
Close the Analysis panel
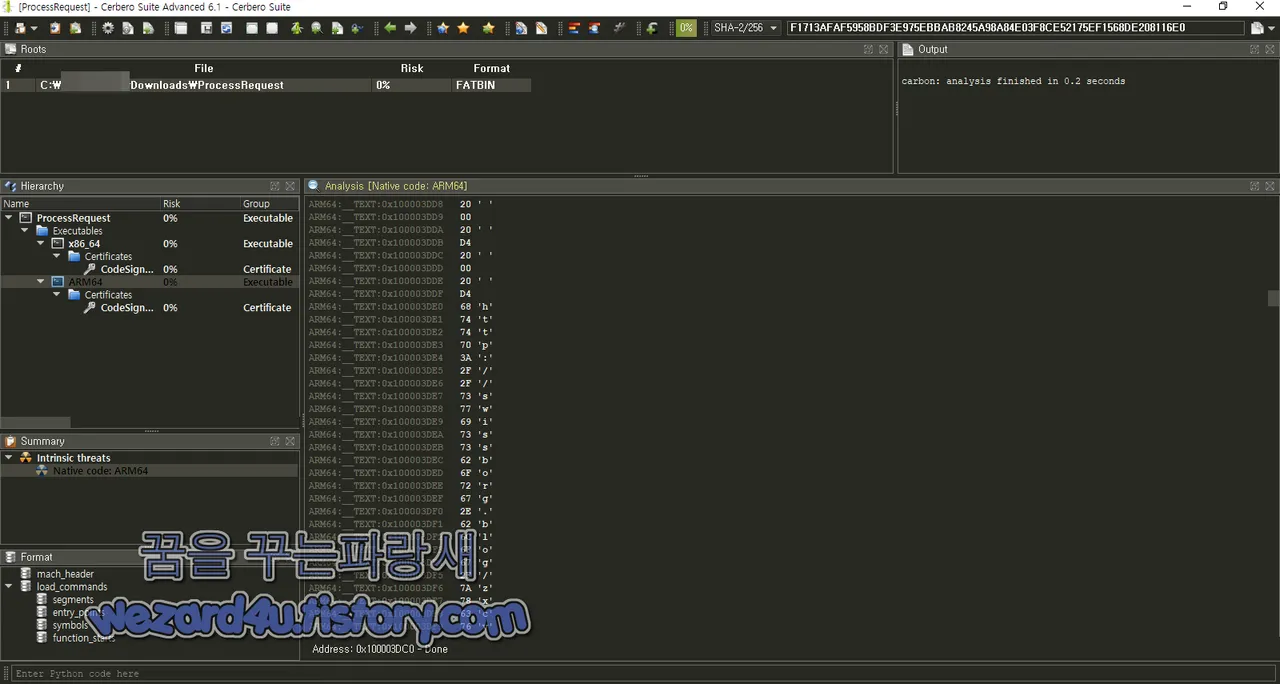(1270, 186)
